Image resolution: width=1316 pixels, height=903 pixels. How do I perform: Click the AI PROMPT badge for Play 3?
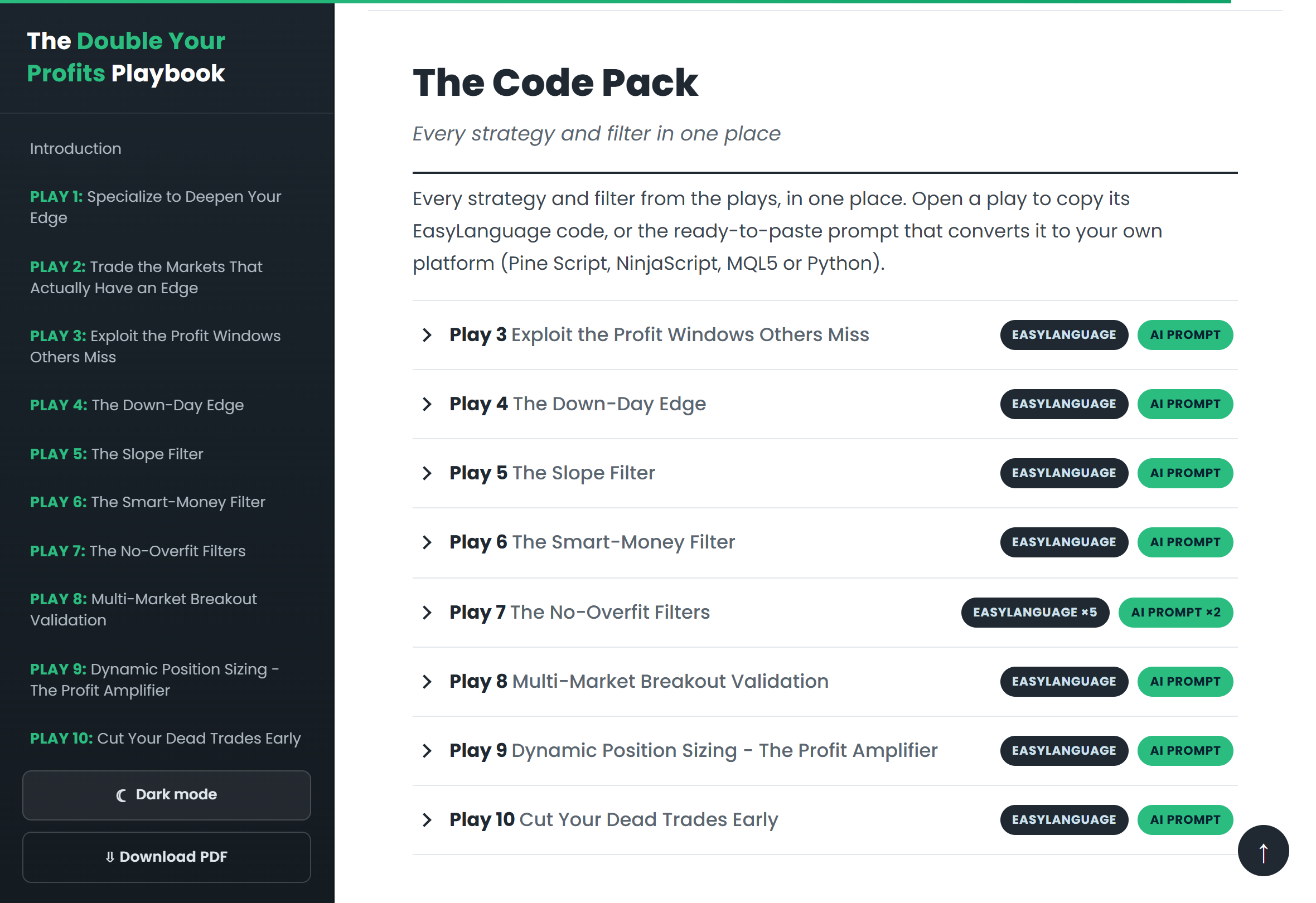pyautogui.click(x=1184, y=334)
